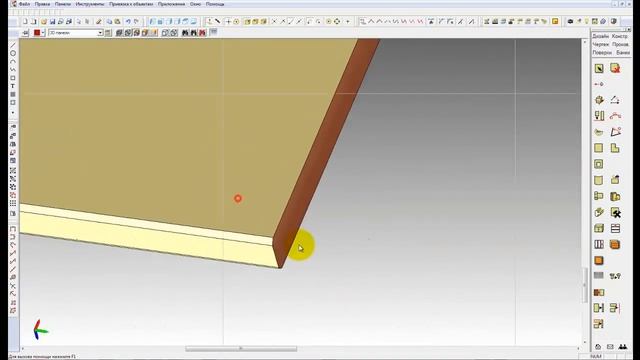
Task: Open the Панели menu
Action: pyautogui.click(x=63, y=4)
